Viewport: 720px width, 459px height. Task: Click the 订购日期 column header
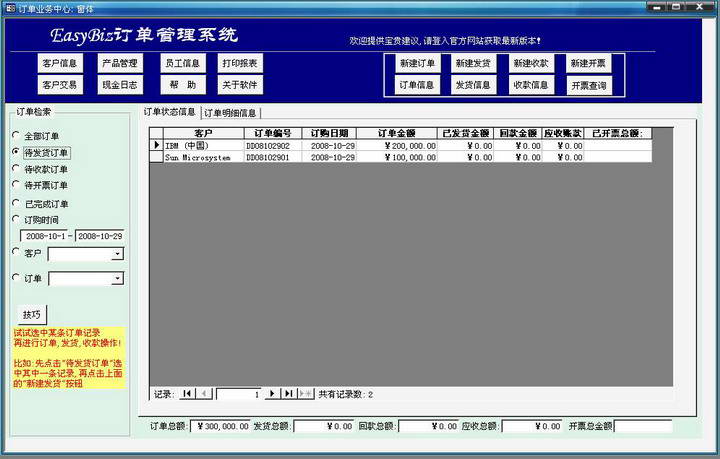coord(330,133)
